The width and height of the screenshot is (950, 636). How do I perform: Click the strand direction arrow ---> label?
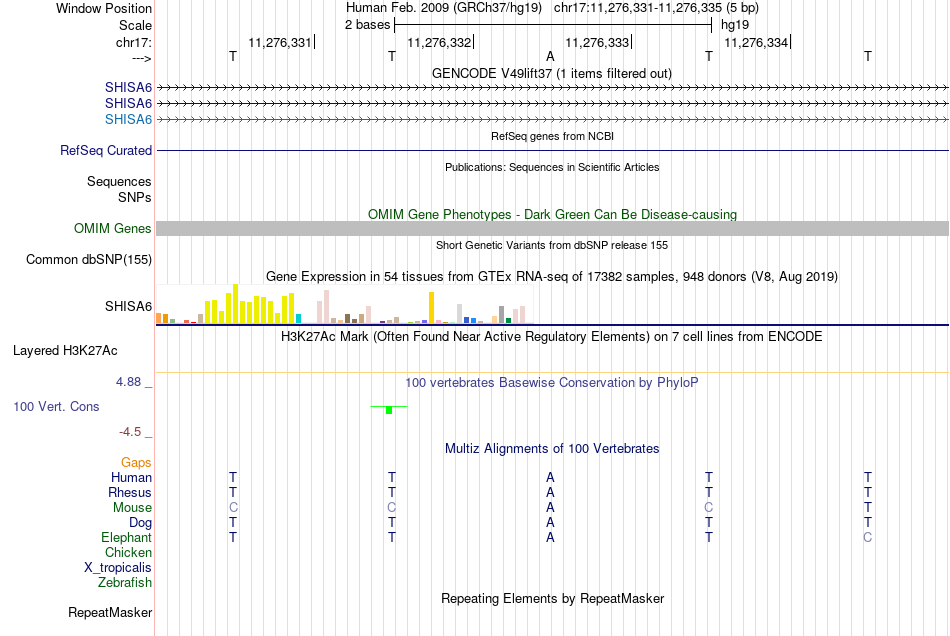(x=141, y=58)
